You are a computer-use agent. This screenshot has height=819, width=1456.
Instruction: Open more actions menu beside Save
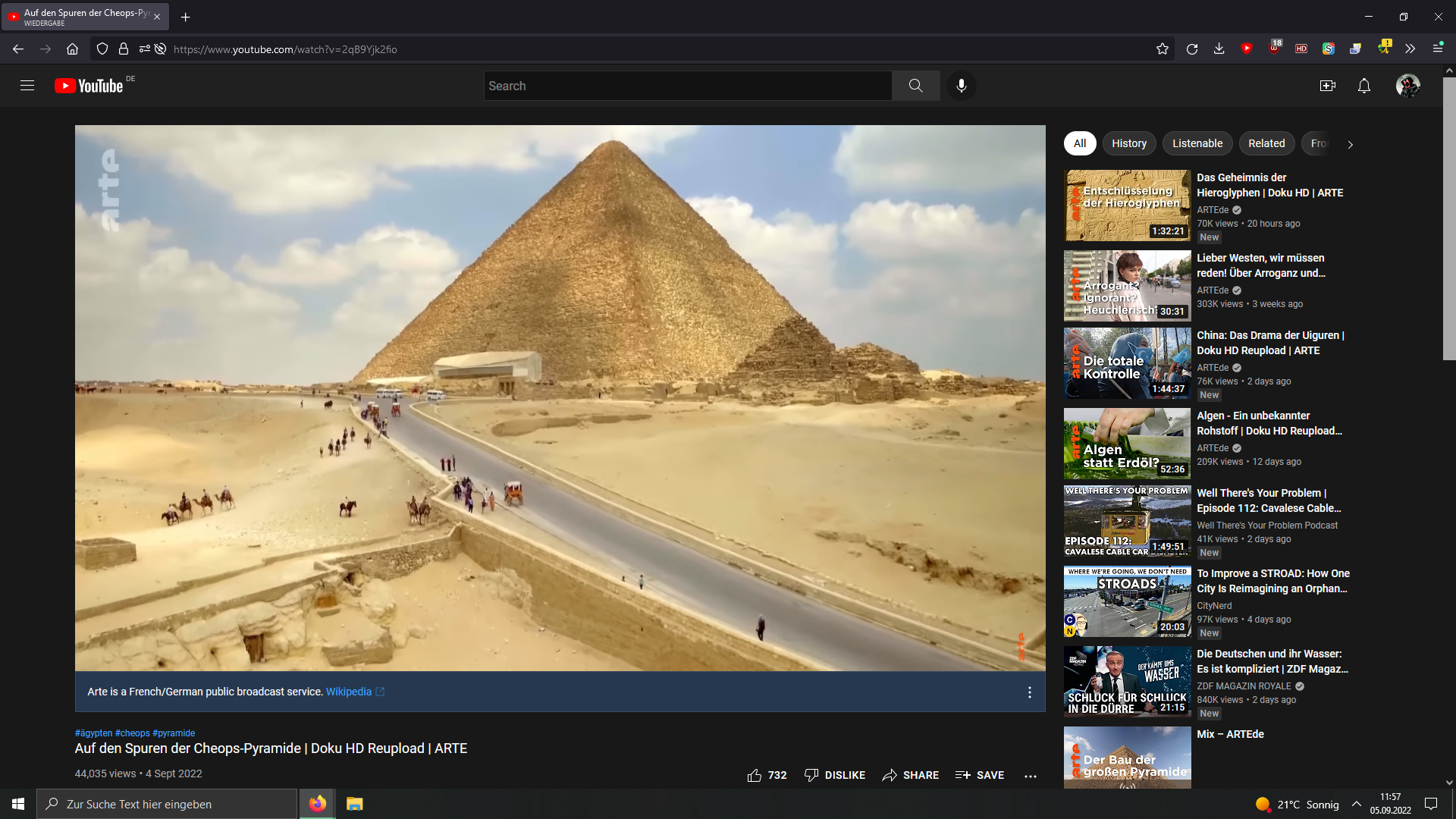[x=1030, y=776]
